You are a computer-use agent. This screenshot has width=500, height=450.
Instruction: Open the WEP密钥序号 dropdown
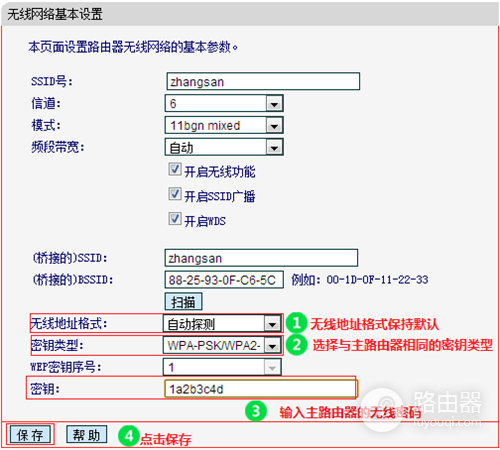pos(222,367)
